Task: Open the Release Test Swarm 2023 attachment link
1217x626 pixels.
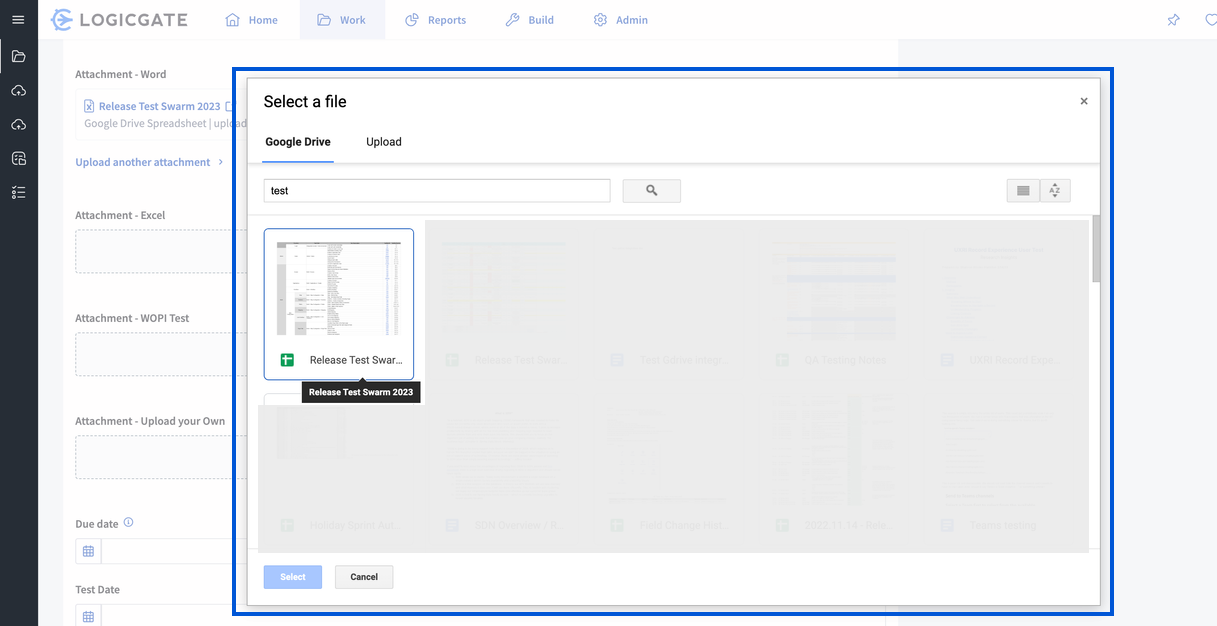Action: coord(160,106)
